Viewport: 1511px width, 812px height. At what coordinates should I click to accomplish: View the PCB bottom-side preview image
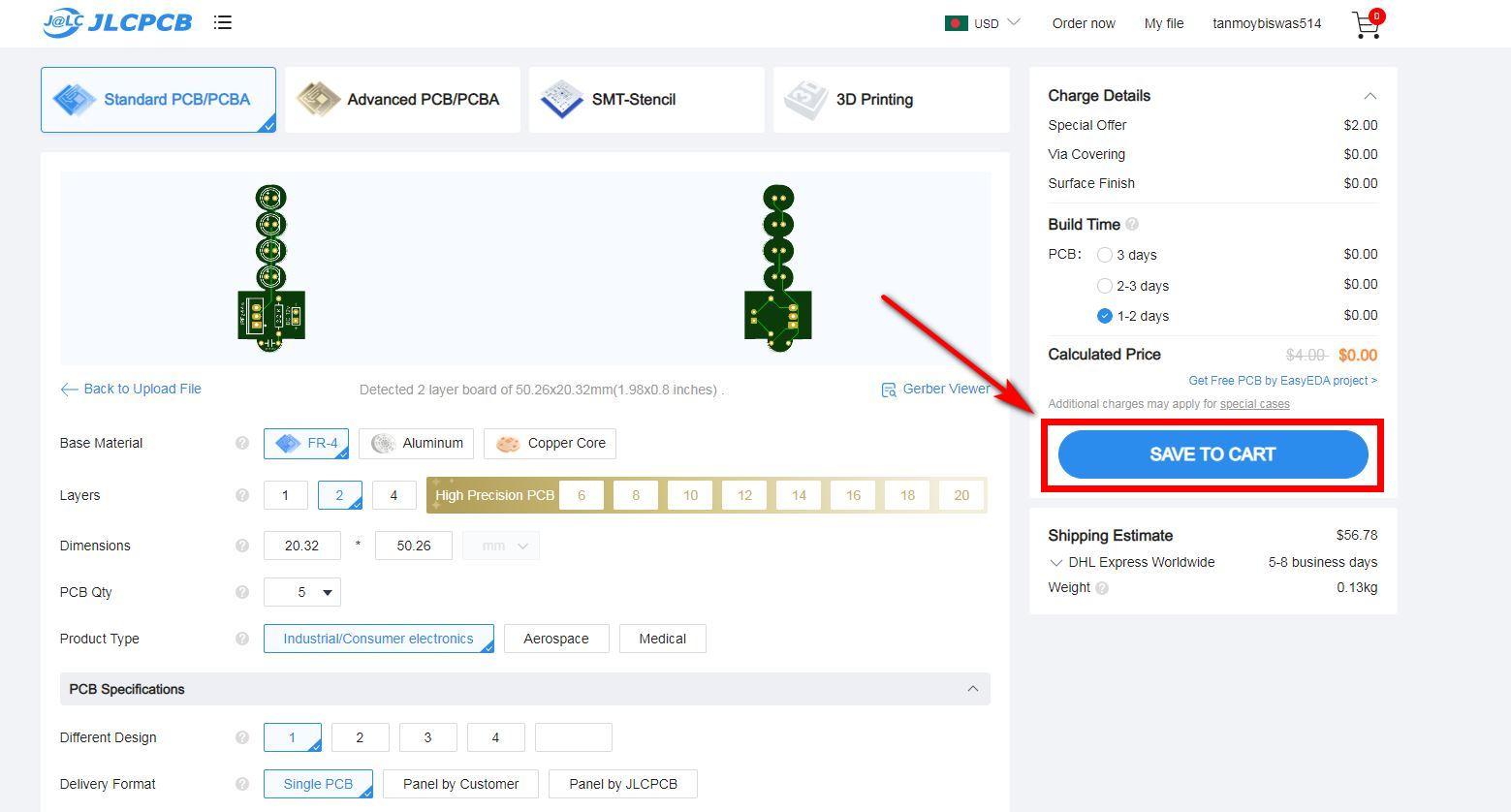click(x=778, y=268)
